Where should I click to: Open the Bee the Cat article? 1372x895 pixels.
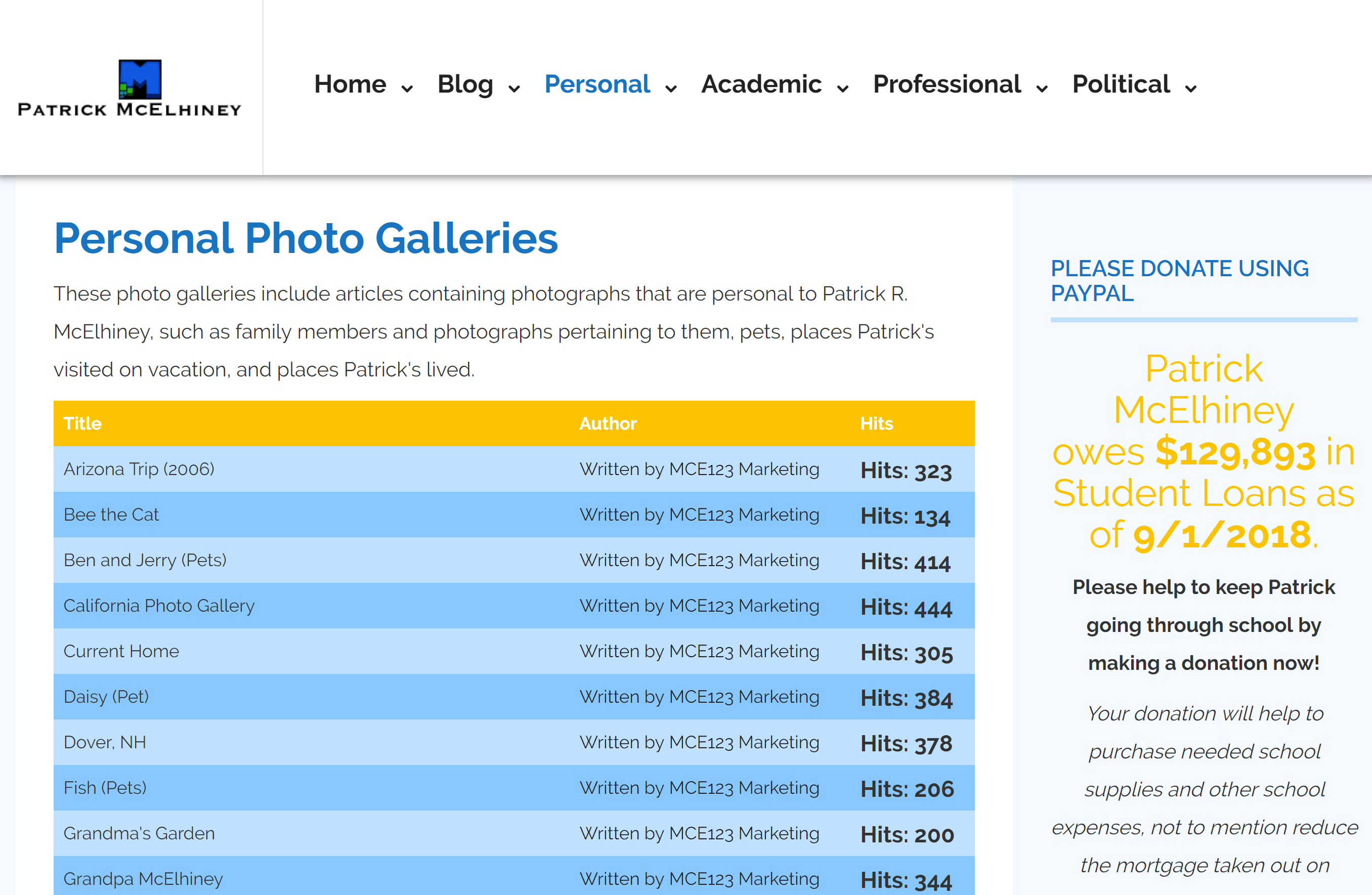[x=111, y=515]
